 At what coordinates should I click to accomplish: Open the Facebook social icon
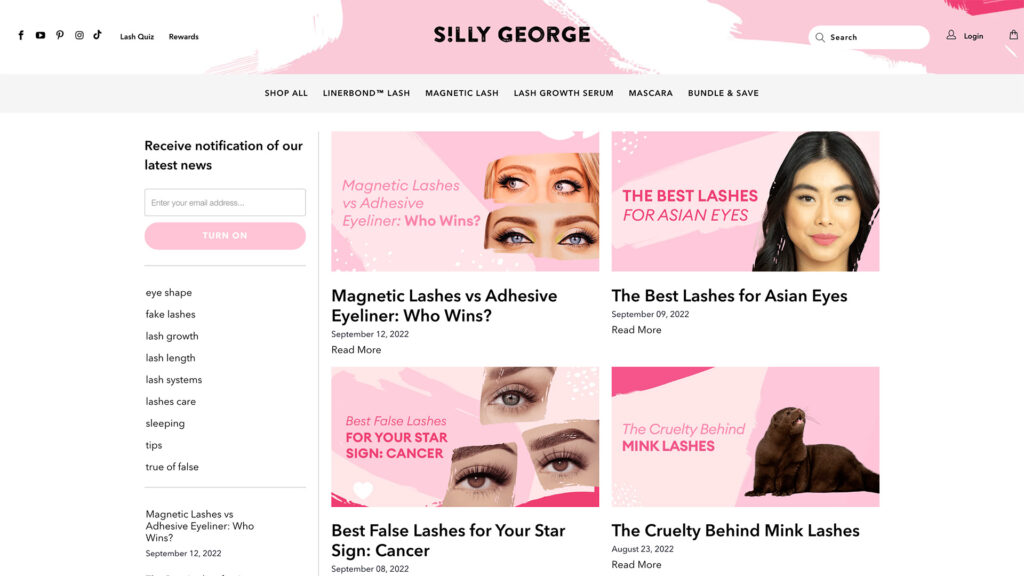(21, 35)
